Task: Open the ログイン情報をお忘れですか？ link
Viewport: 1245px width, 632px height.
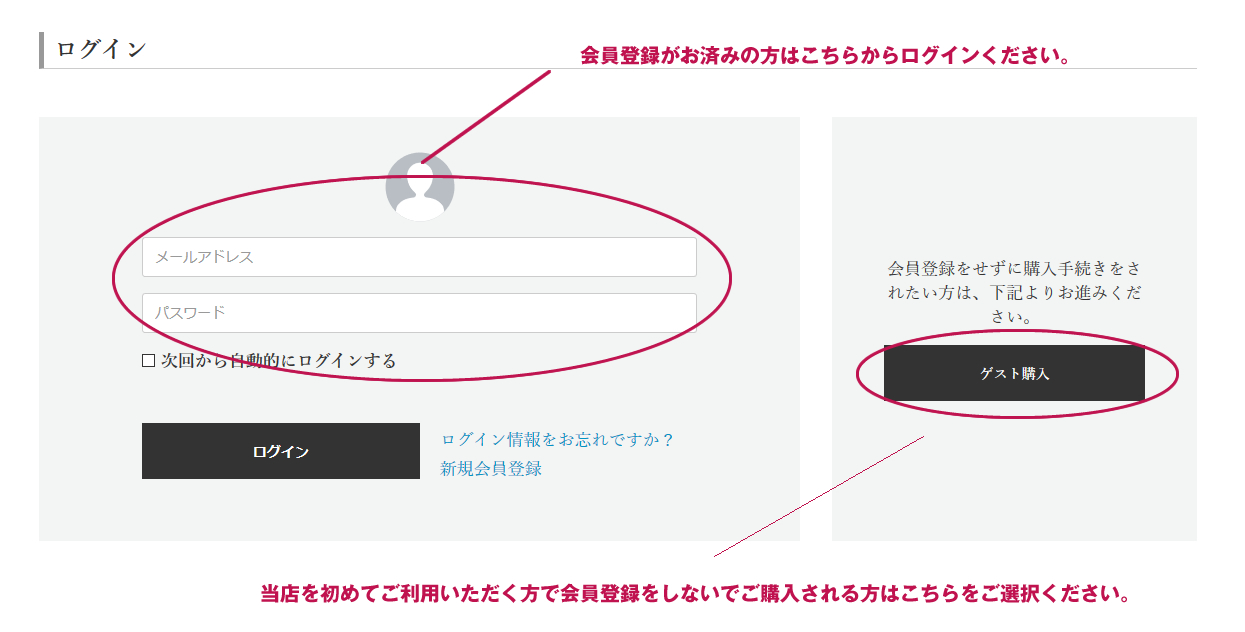Action: coord(558,440)
